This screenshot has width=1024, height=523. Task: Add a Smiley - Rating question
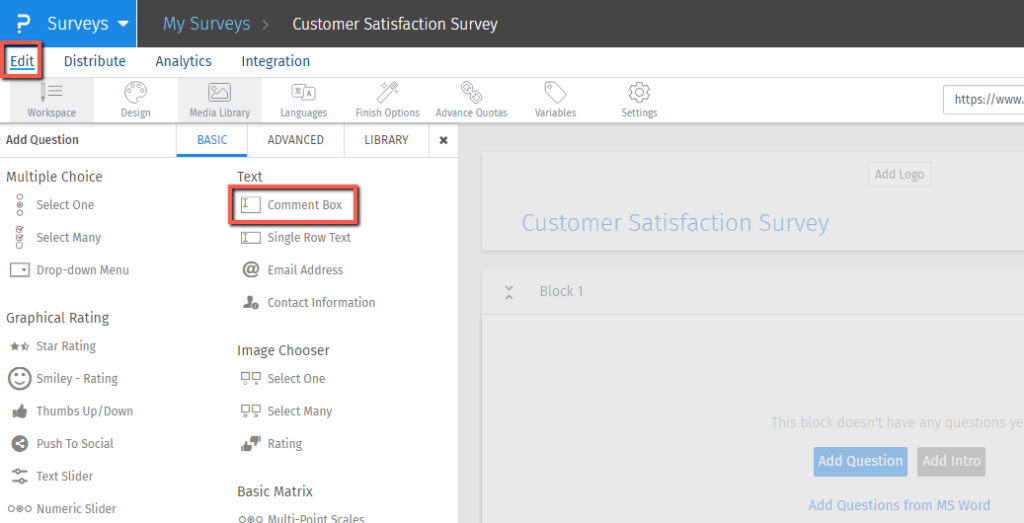tap(76, 379)
